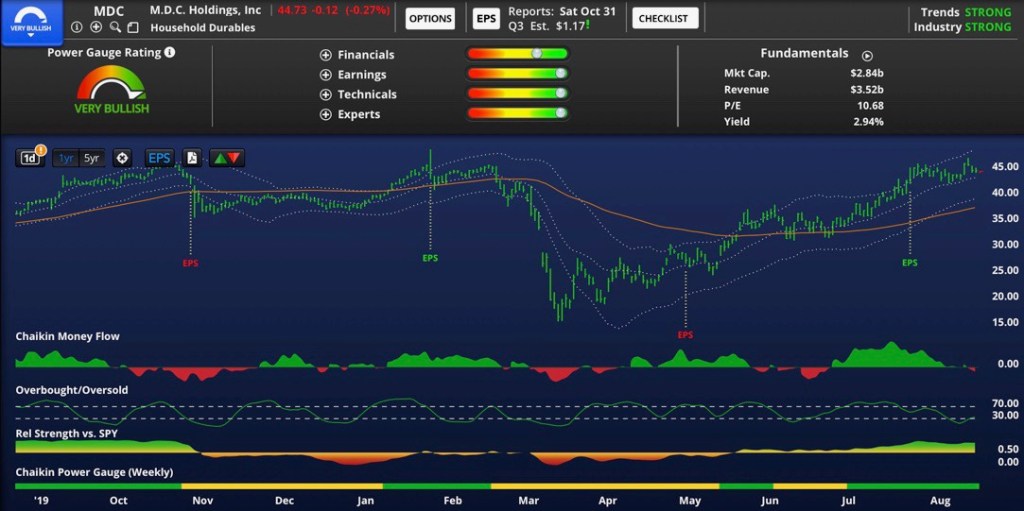Click the OPTIONS button
This screenshot has height=511, width=1024.
pyautogui.click(x=431, y=18)
